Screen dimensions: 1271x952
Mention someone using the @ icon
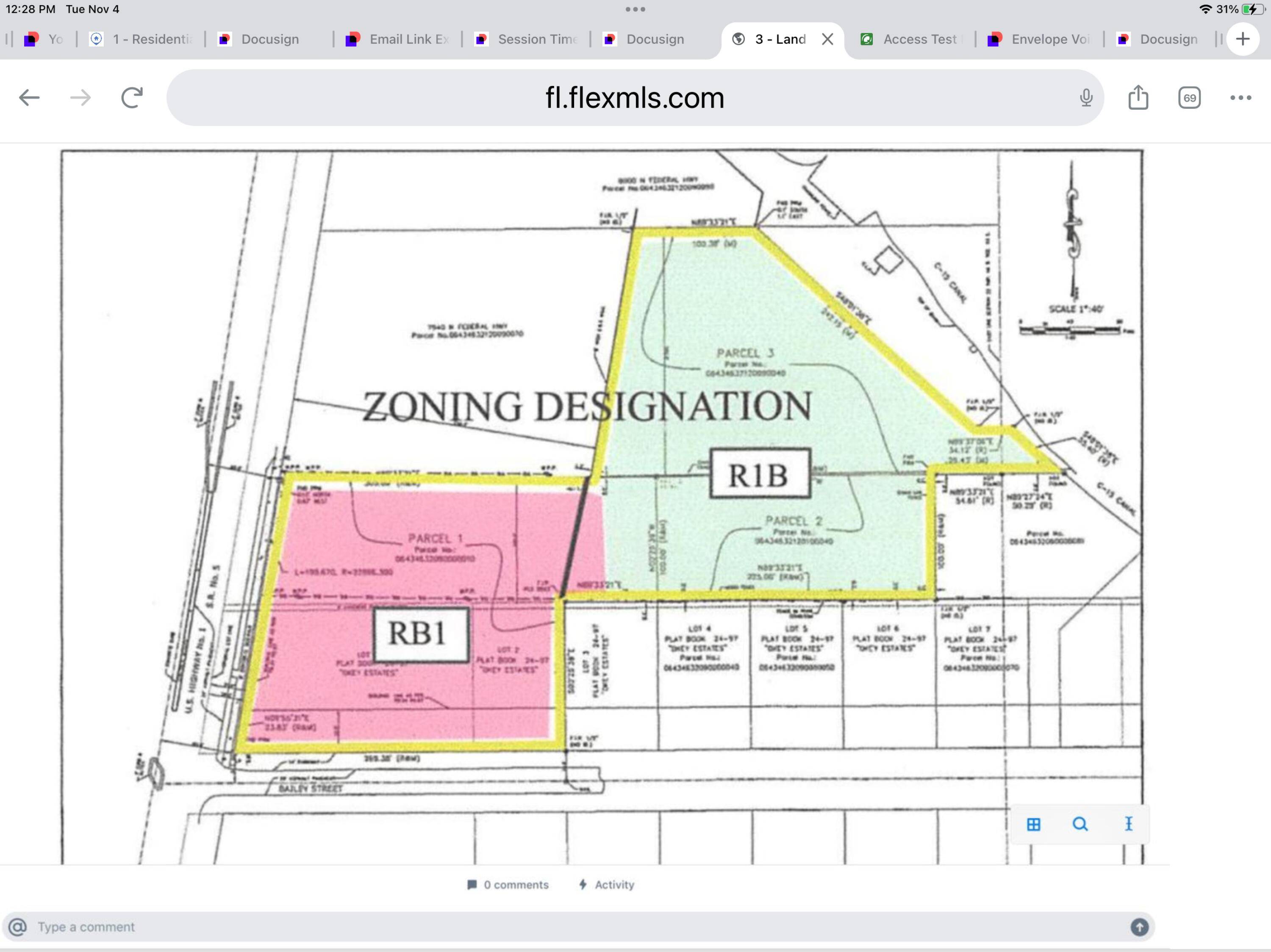click(17, 926)
